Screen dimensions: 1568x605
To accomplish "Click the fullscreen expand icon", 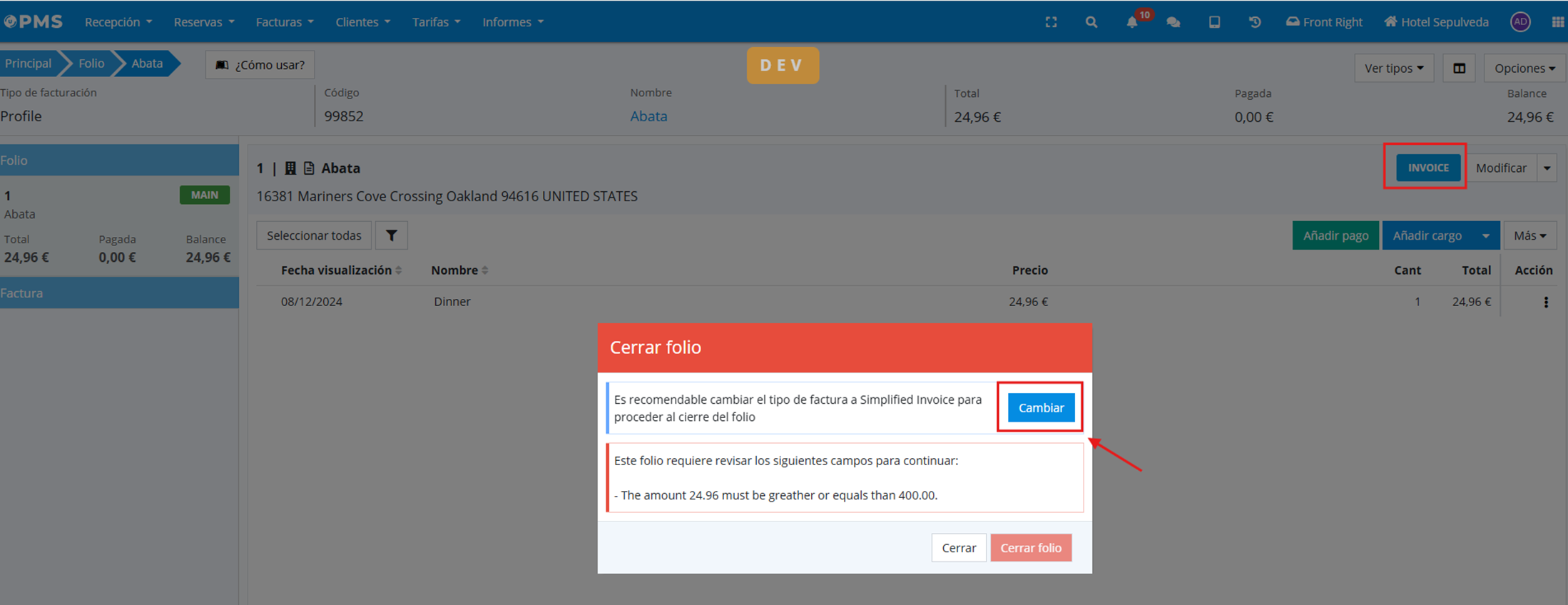I will click(1051, 22).
